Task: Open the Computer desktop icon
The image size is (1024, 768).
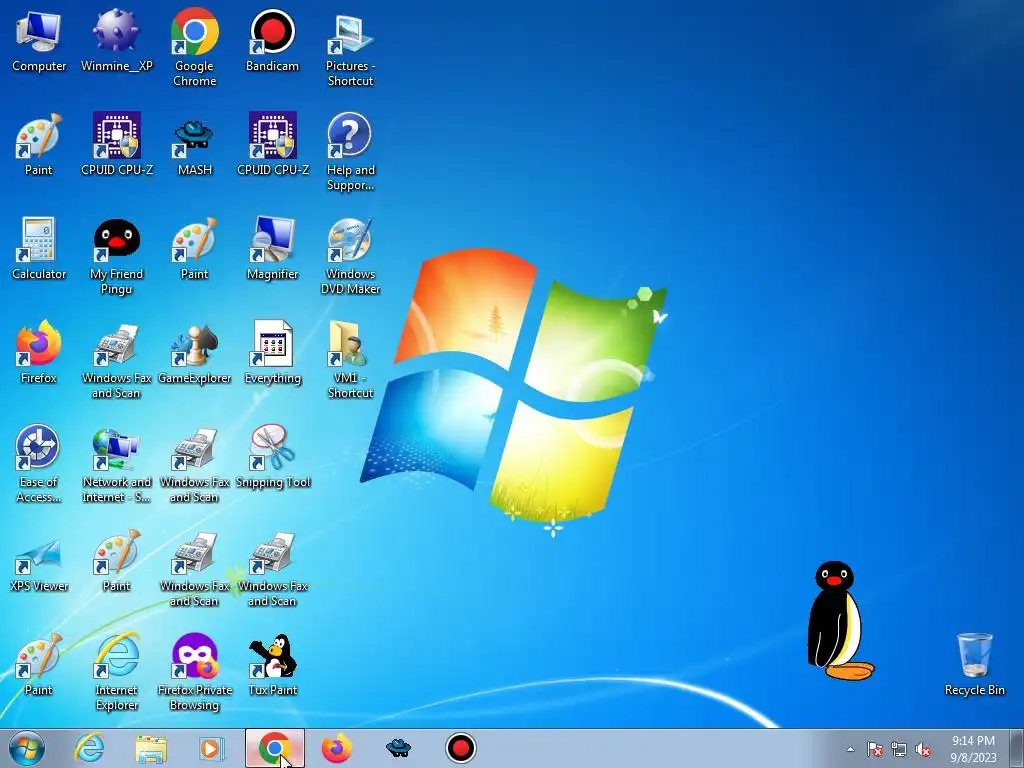Action: [x=39, y=40]
